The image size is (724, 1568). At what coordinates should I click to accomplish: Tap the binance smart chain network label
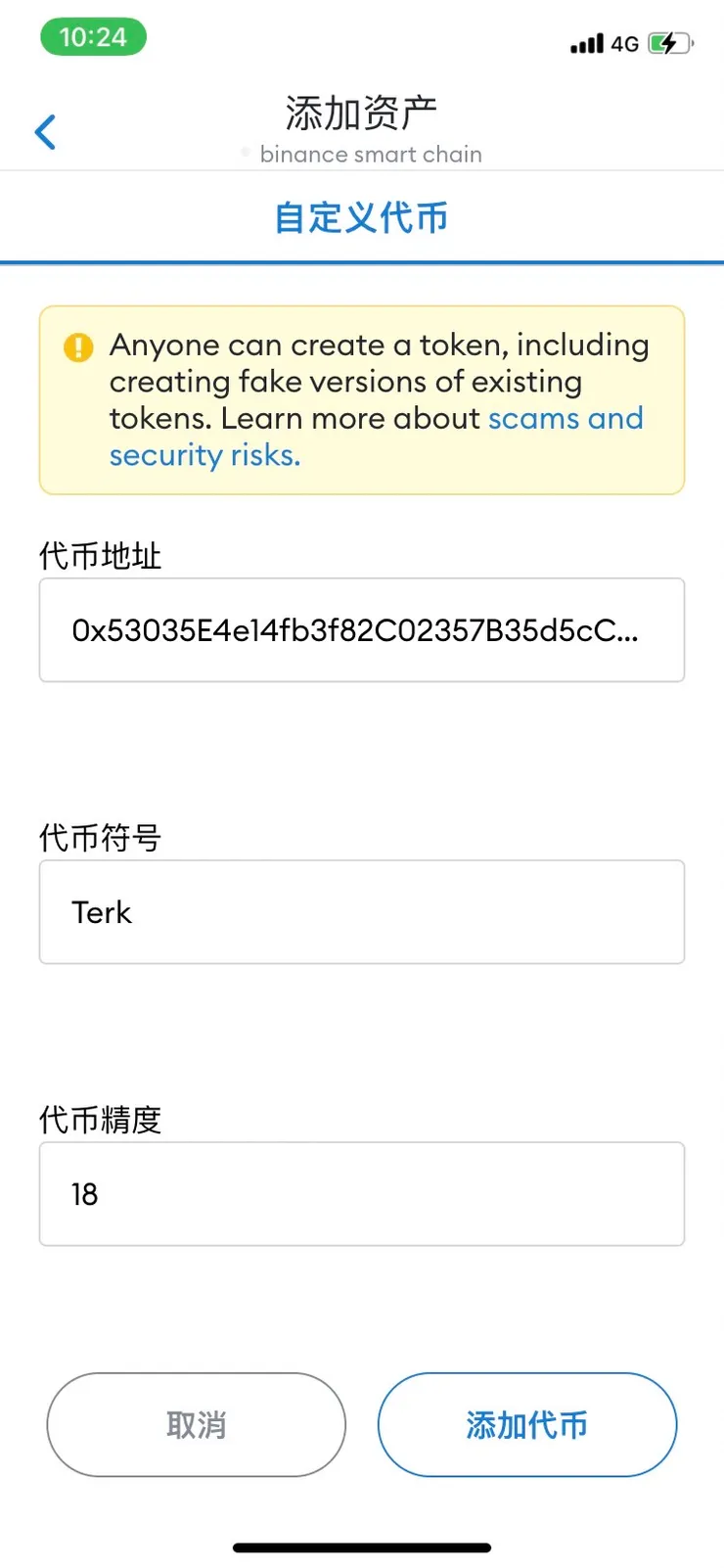[371, 154]
